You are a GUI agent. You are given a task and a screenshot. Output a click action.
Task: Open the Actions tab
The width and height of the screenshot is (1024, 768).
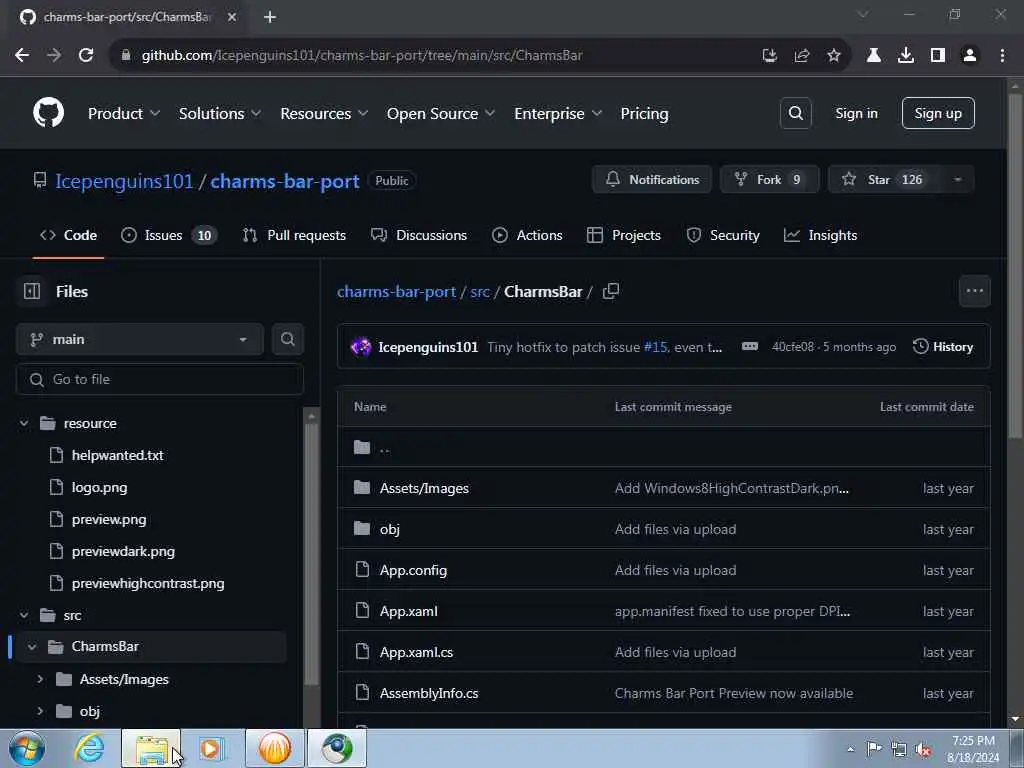point(527,235)
